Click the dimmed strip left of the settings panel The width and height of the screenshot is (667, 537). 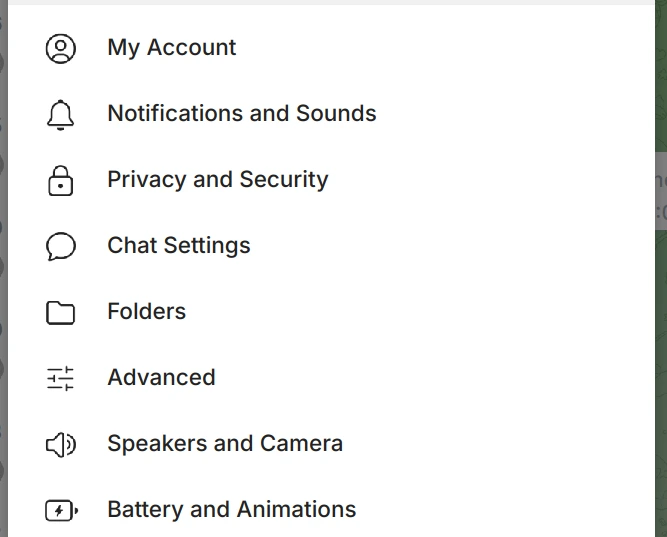(x=4, y=268)
